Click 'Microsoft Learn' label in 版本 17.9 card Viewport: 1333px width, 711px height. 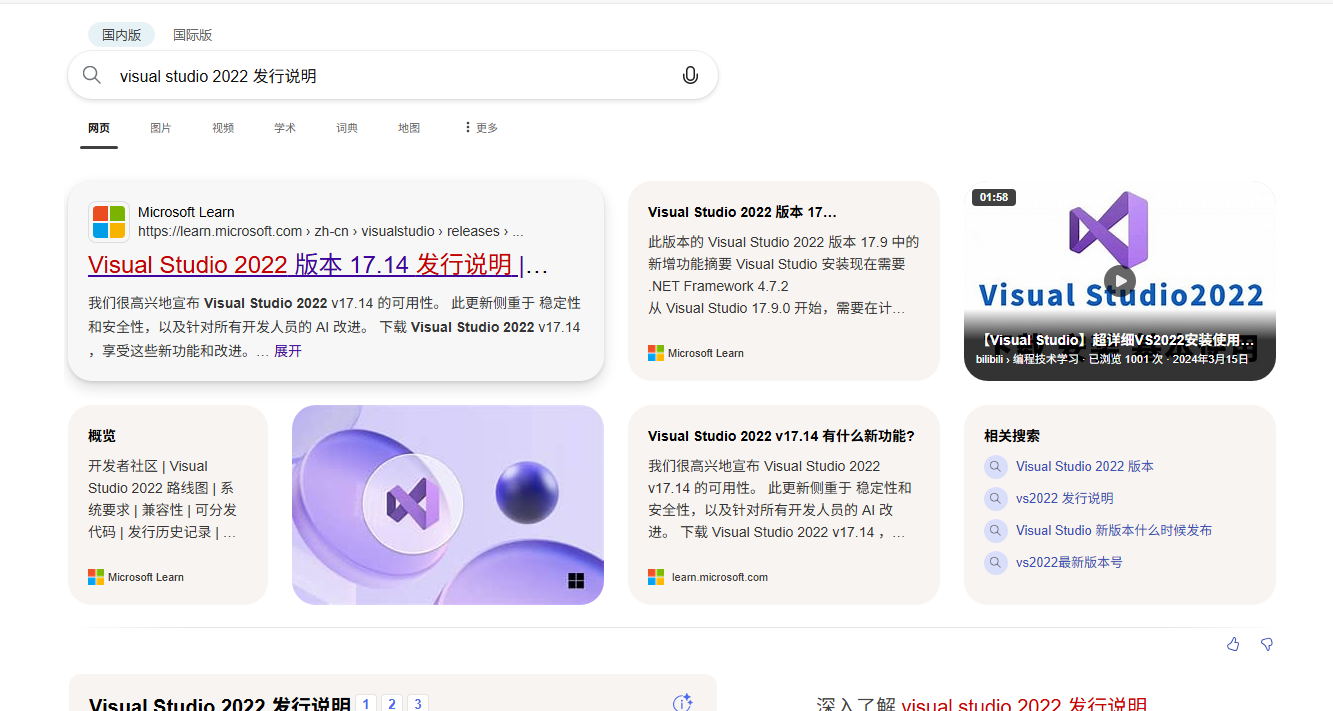coord(706,353)
